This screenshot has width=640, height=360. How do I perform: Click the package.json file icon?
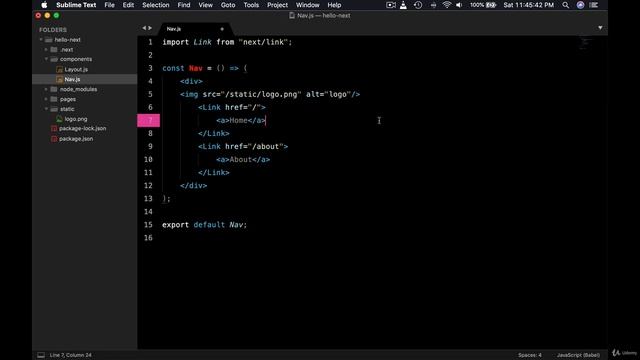54,139
